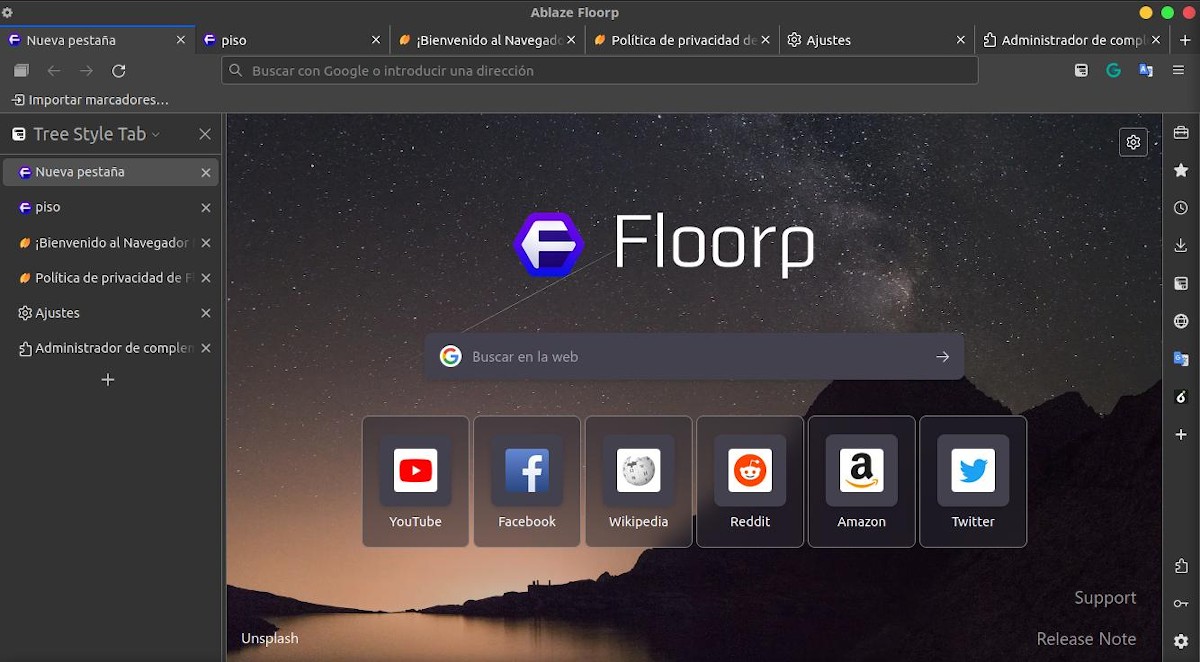Image resolution: width=1200 pixels, height=662 pixels.
Task: Select 'Nueva pestaña' in the tree tab list
Action: pos(110,172)
